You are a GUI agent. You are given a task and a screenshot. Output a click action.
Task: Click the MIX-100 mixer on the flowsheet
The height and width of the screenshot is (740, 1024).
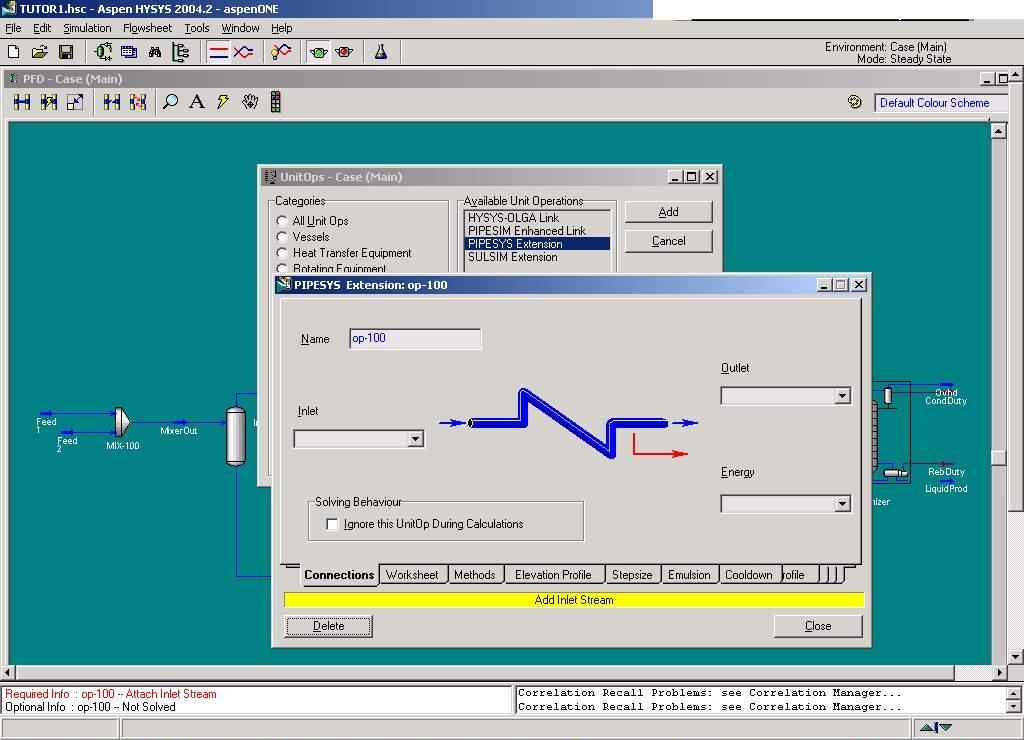point(122,423)
